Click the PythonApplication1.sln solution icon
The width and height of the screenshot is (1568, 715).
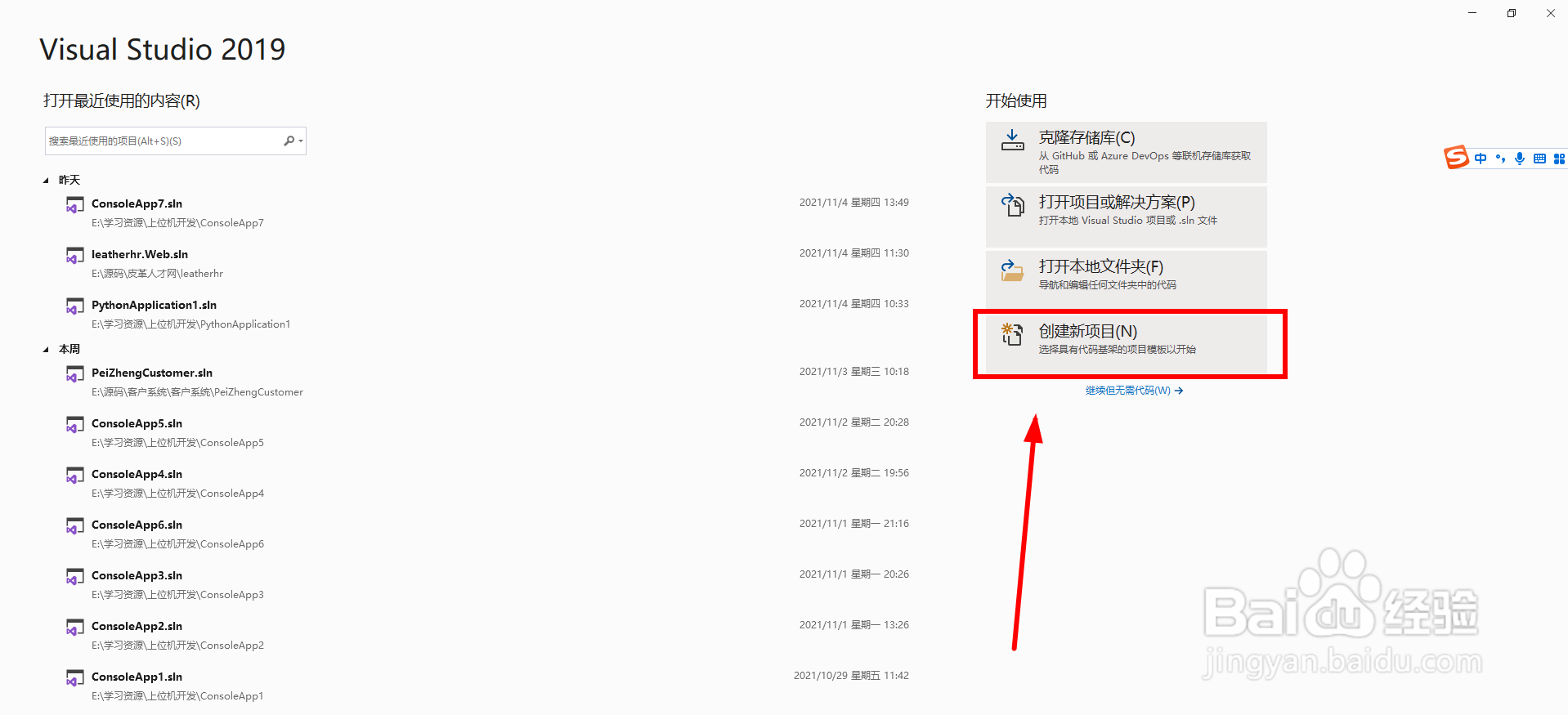[x=74, y=306]
